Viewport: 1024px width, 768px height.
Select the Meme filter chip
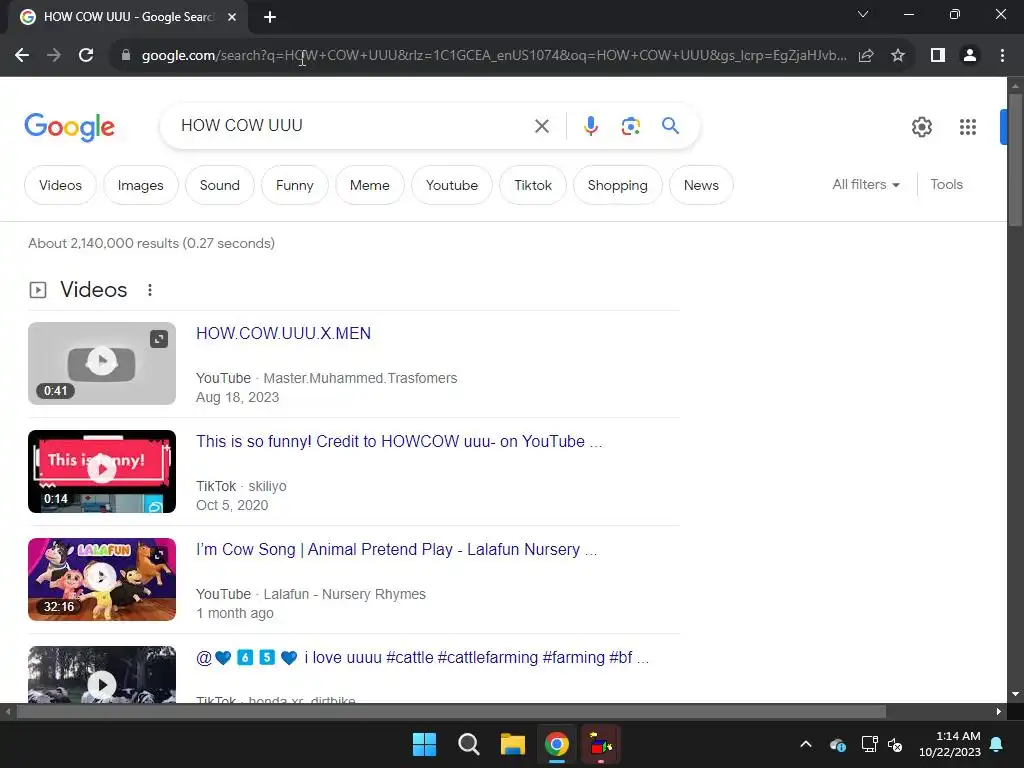(x=370, y=185)
